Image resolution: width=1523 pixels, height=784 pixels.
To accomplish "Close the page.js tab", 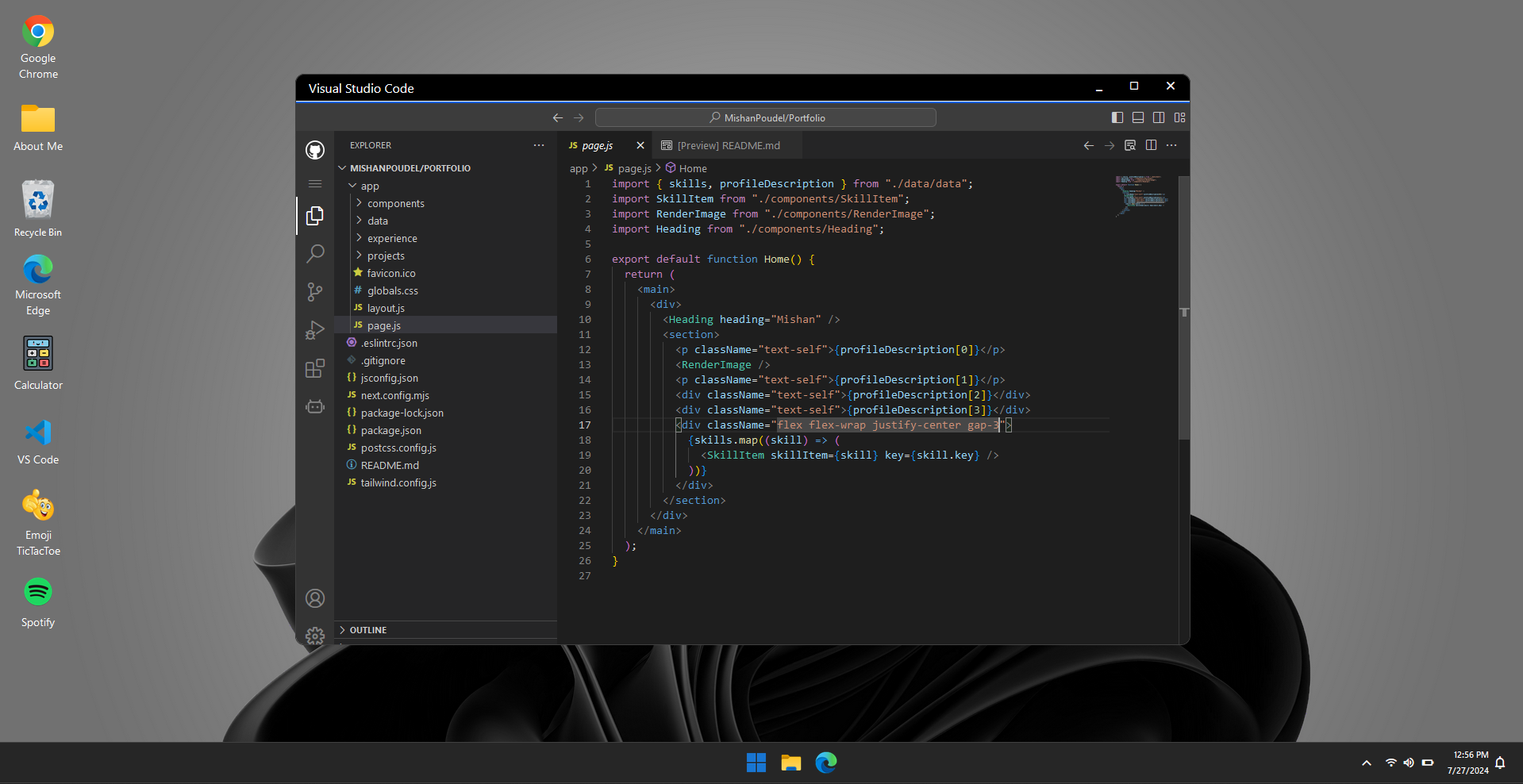I will [640, 145].
